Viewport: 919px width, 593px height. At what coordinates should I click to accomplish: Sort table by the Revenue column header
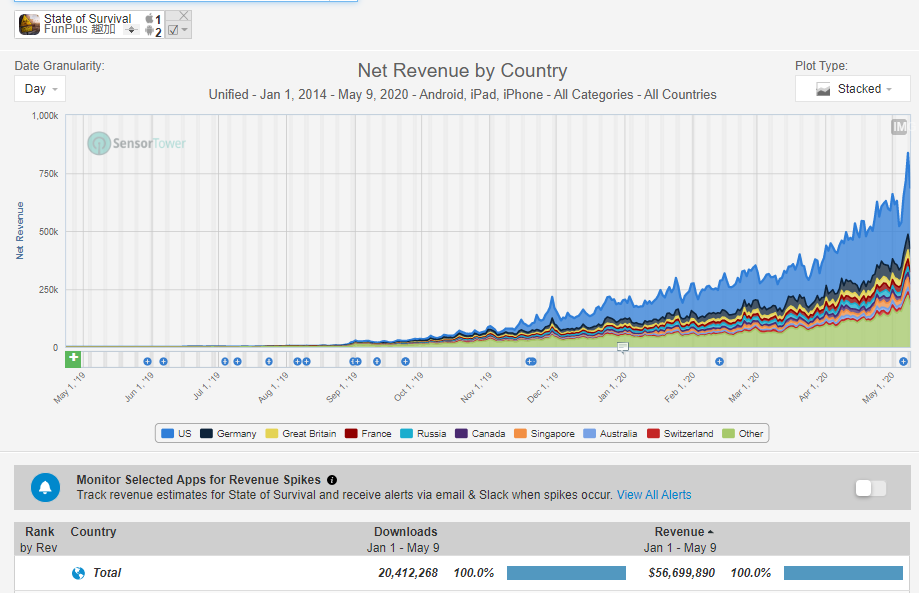click(x=680, y=532)
